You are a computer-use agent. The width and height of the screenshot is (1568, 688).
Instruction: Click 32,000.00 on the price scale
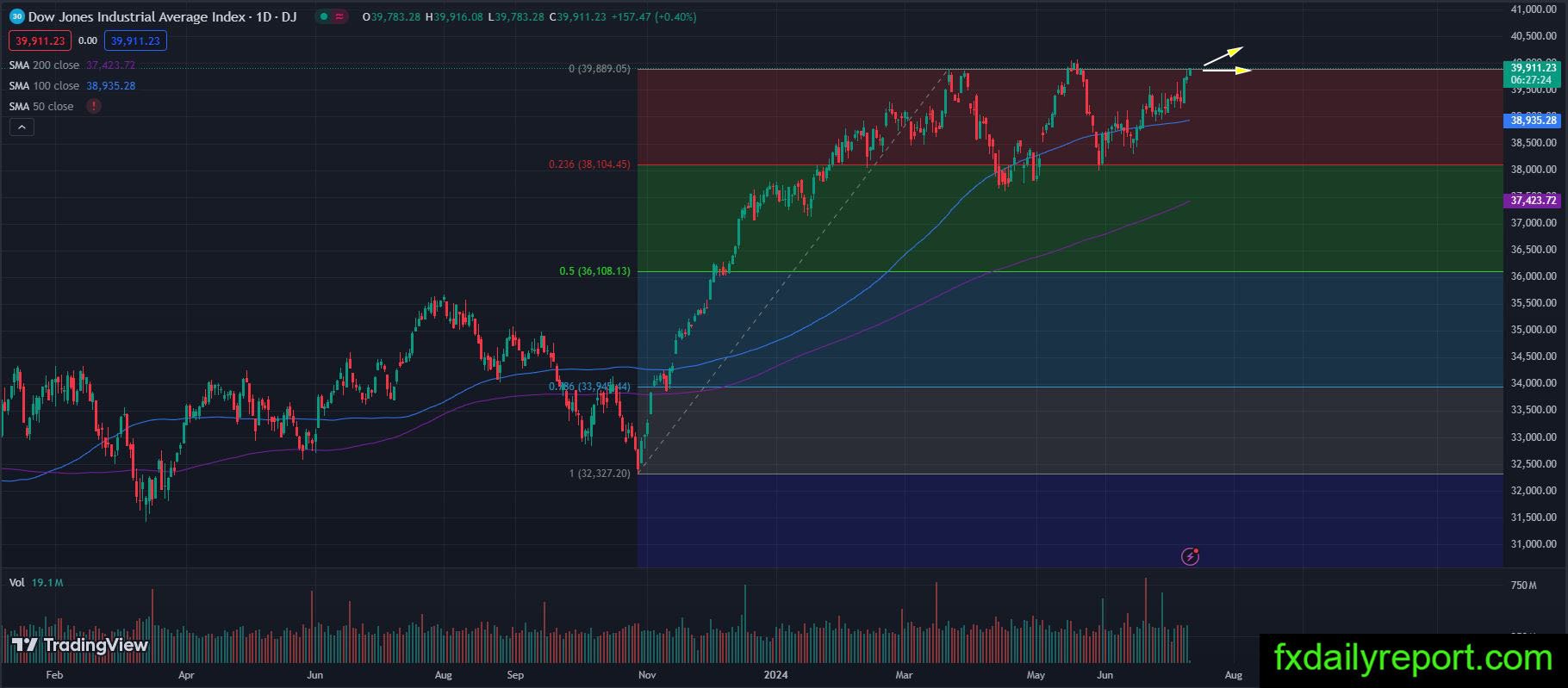point(1534,491)
